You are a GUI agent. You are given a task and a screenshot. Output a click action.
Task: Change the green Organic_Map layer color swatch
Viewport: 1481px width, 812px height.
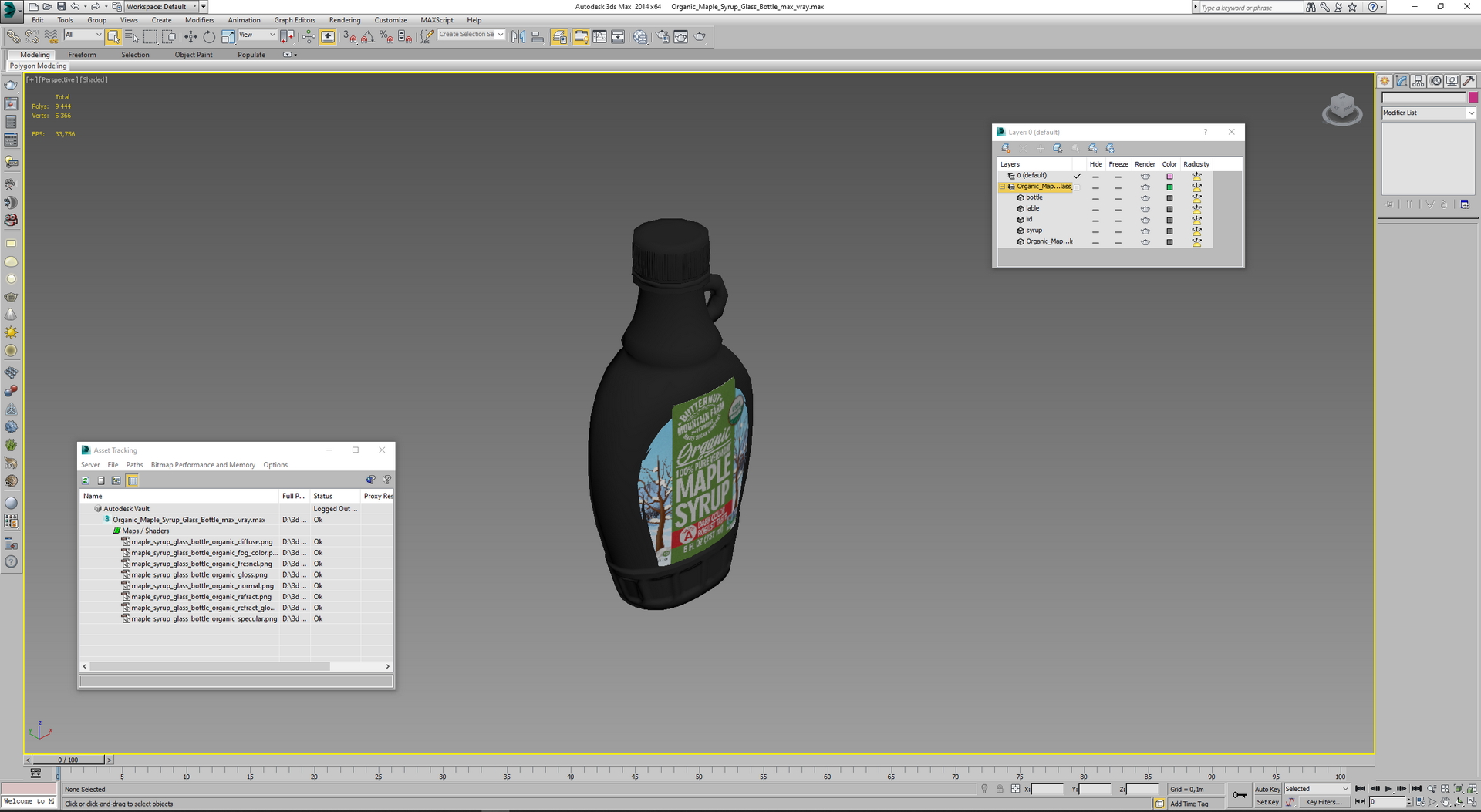[1169, 187]
